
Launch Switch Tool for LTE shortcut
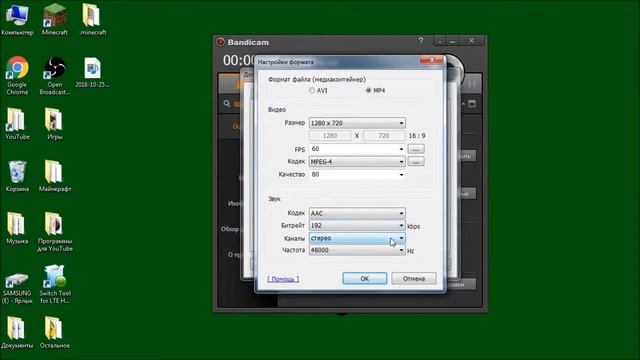[55, 284]
